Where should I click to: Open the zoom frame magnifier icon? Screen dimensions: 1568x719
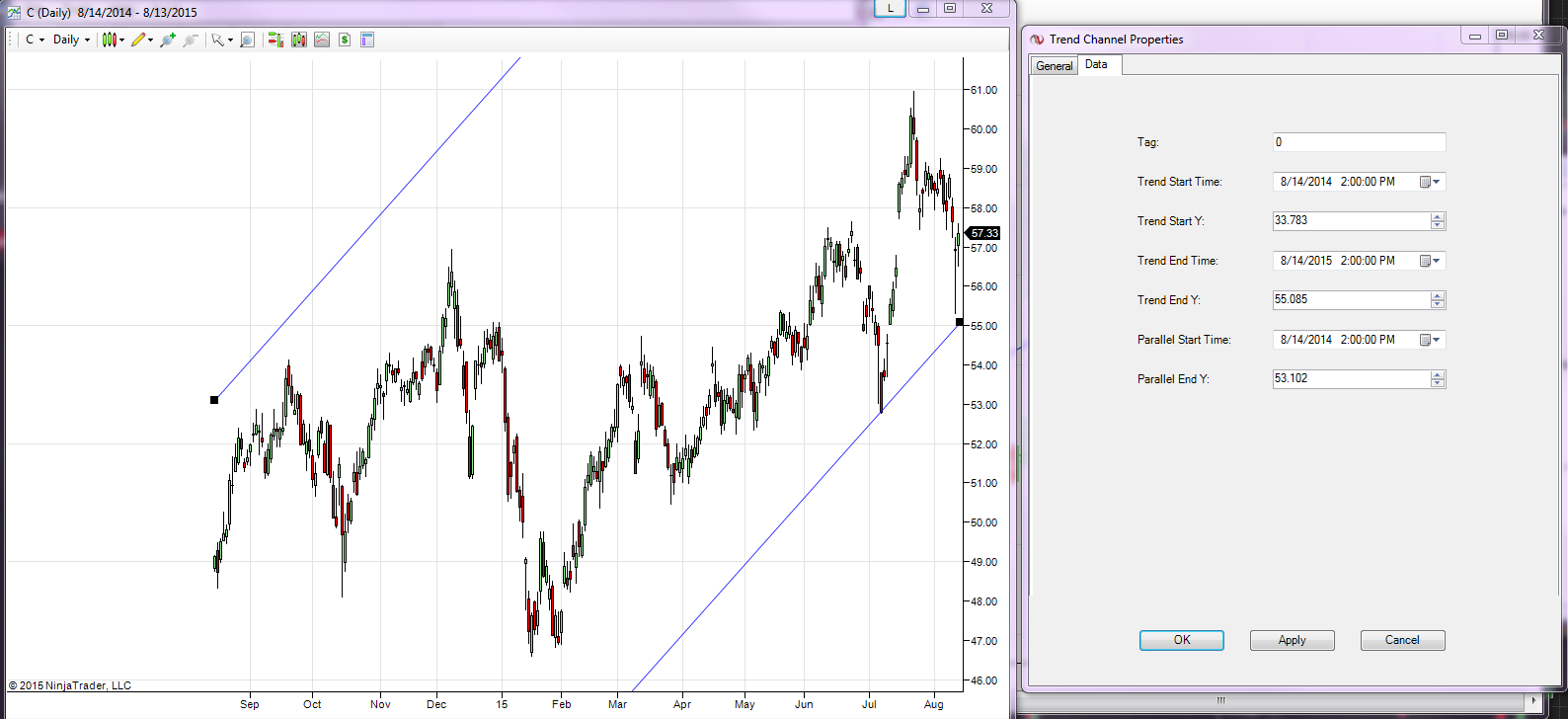click(x=248, y=40)
